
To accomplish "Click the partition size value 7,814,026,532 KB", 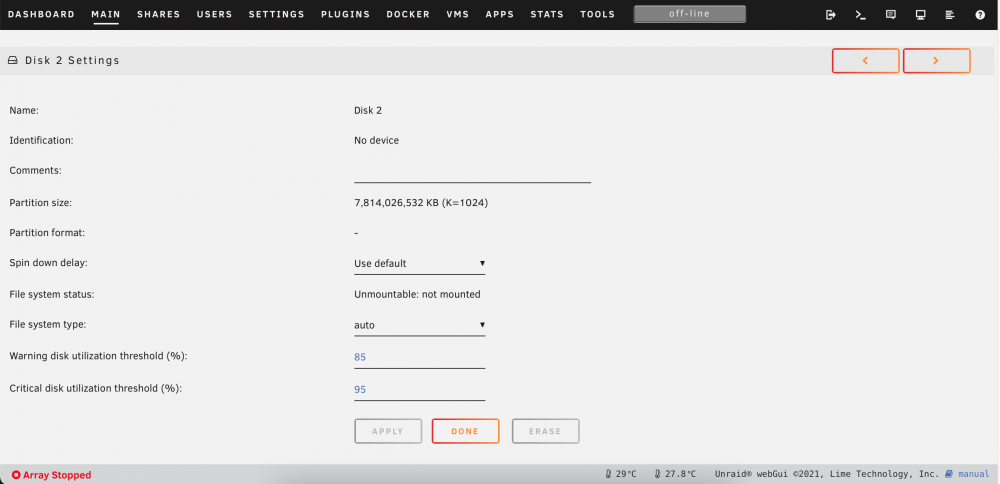I will click(x=421, y=203).
